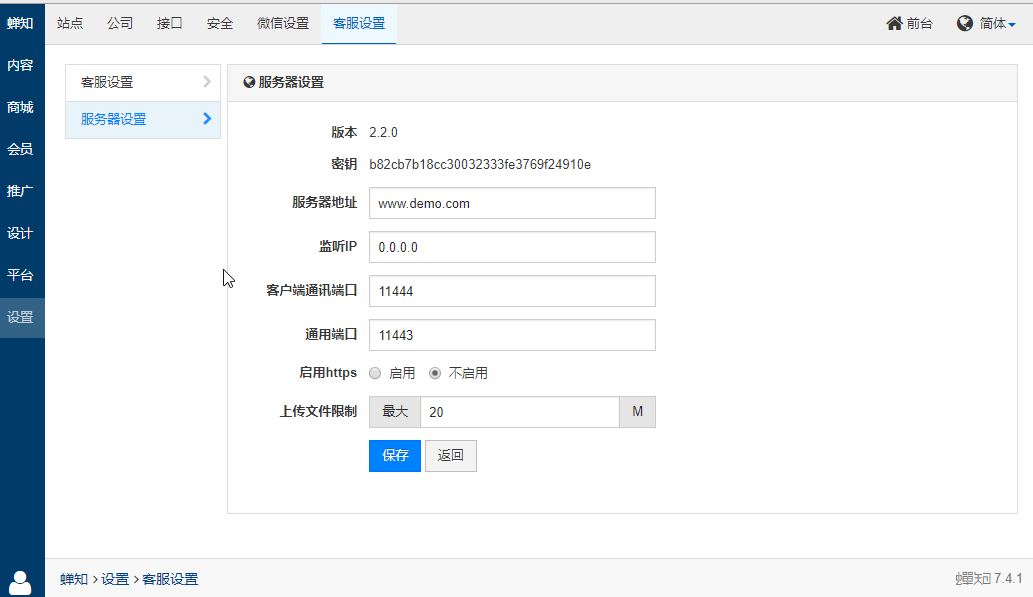The height and width of the screenshot is (597, 1033).
Task: Select the 客服设置 top tab
Action: [x=359, y=24]
